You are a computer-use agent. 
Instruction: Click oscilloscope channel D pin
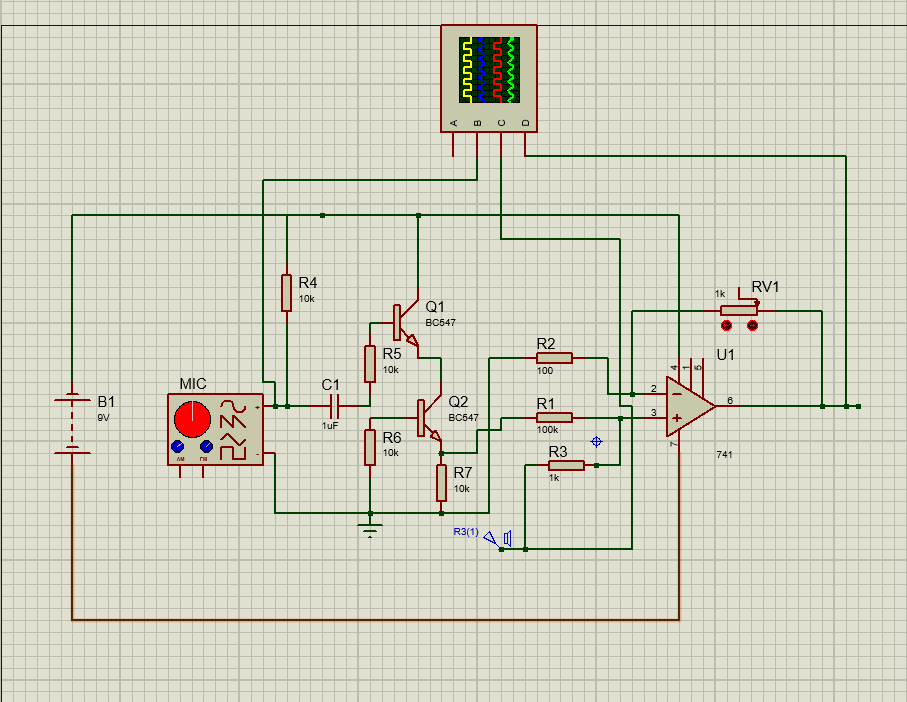525,145
